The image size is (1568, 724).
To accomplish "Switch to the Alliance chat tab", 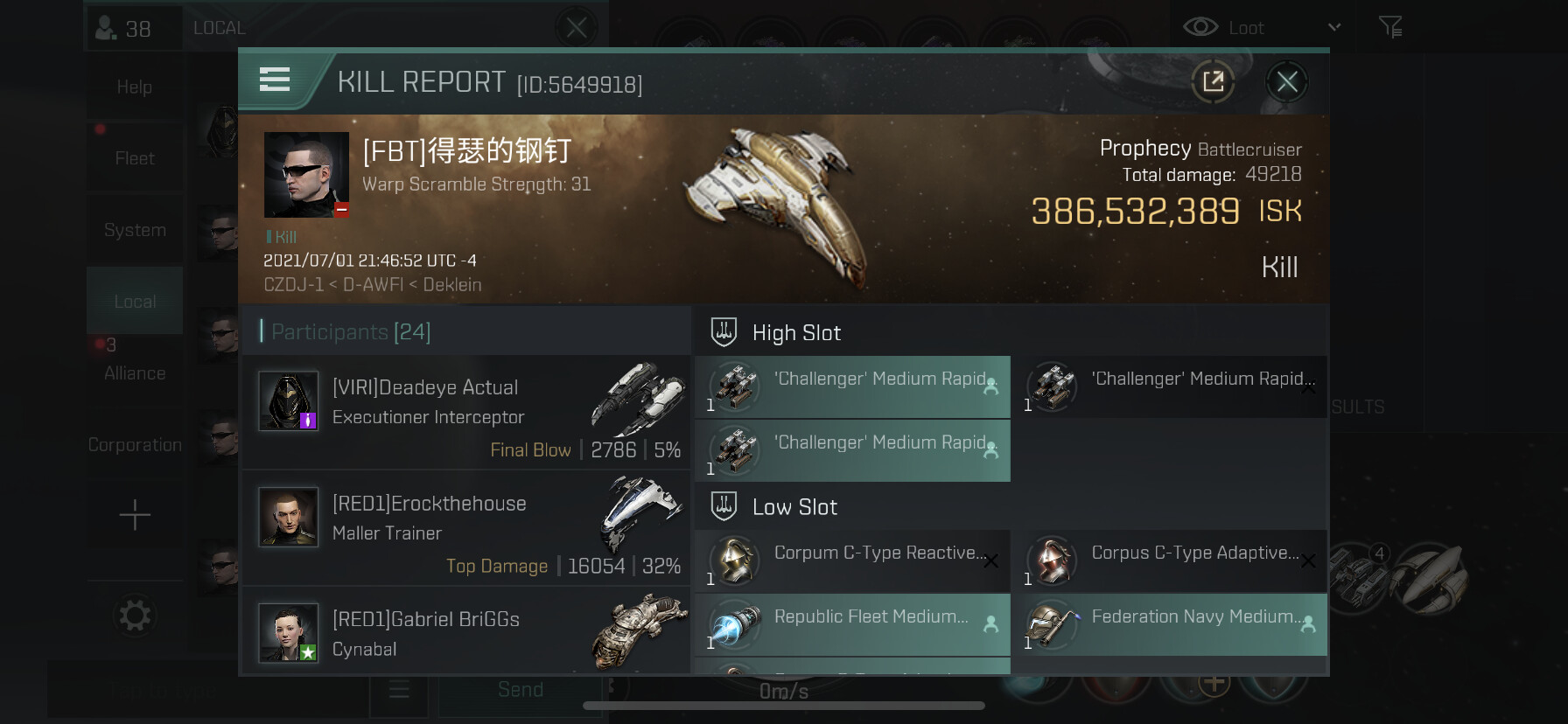I will point(135,373).
